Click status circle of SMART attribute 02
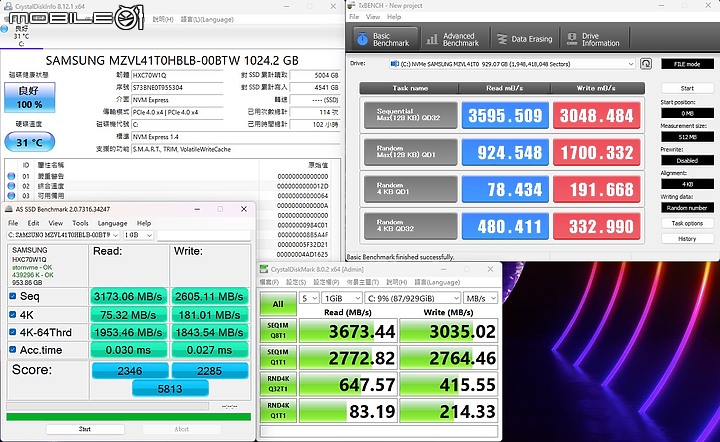The height and width of the screenshot is (442, 720). (11, 186)
